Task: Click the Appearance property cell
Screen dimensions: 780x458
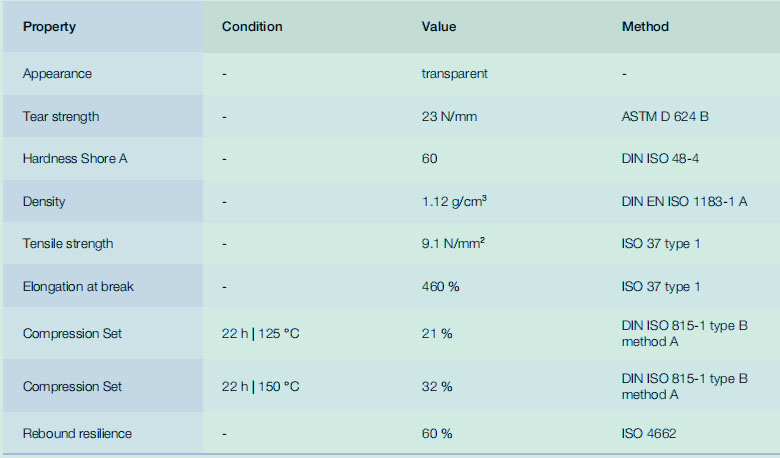Action: pyautogui.click(x=57, y=74)
